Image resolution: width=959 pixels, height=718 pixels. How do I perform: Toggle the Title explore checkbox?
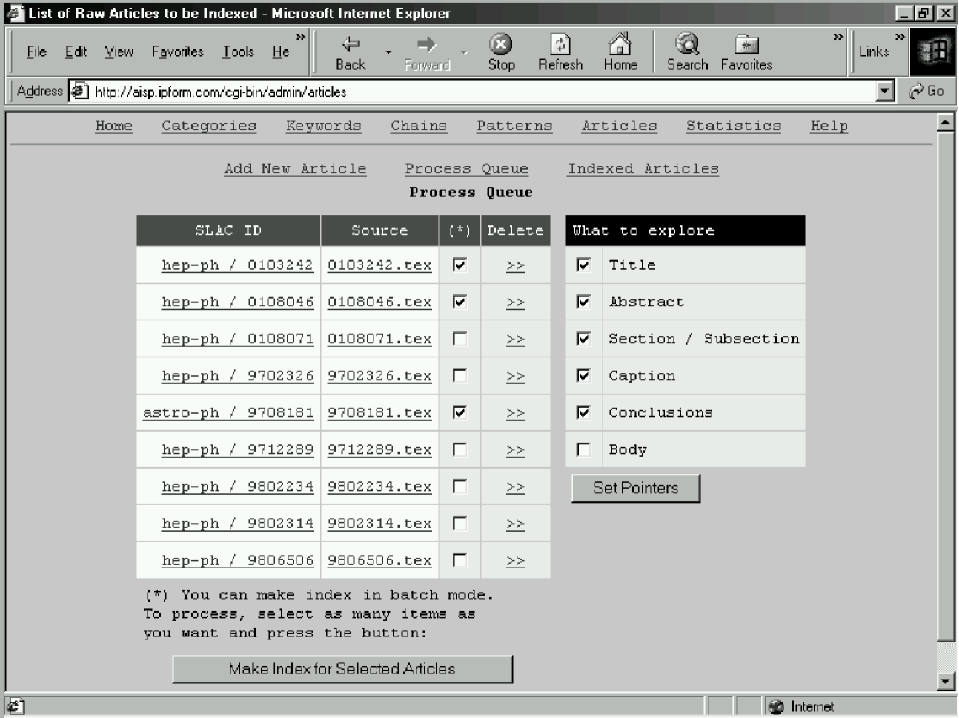tap(583, 265)
